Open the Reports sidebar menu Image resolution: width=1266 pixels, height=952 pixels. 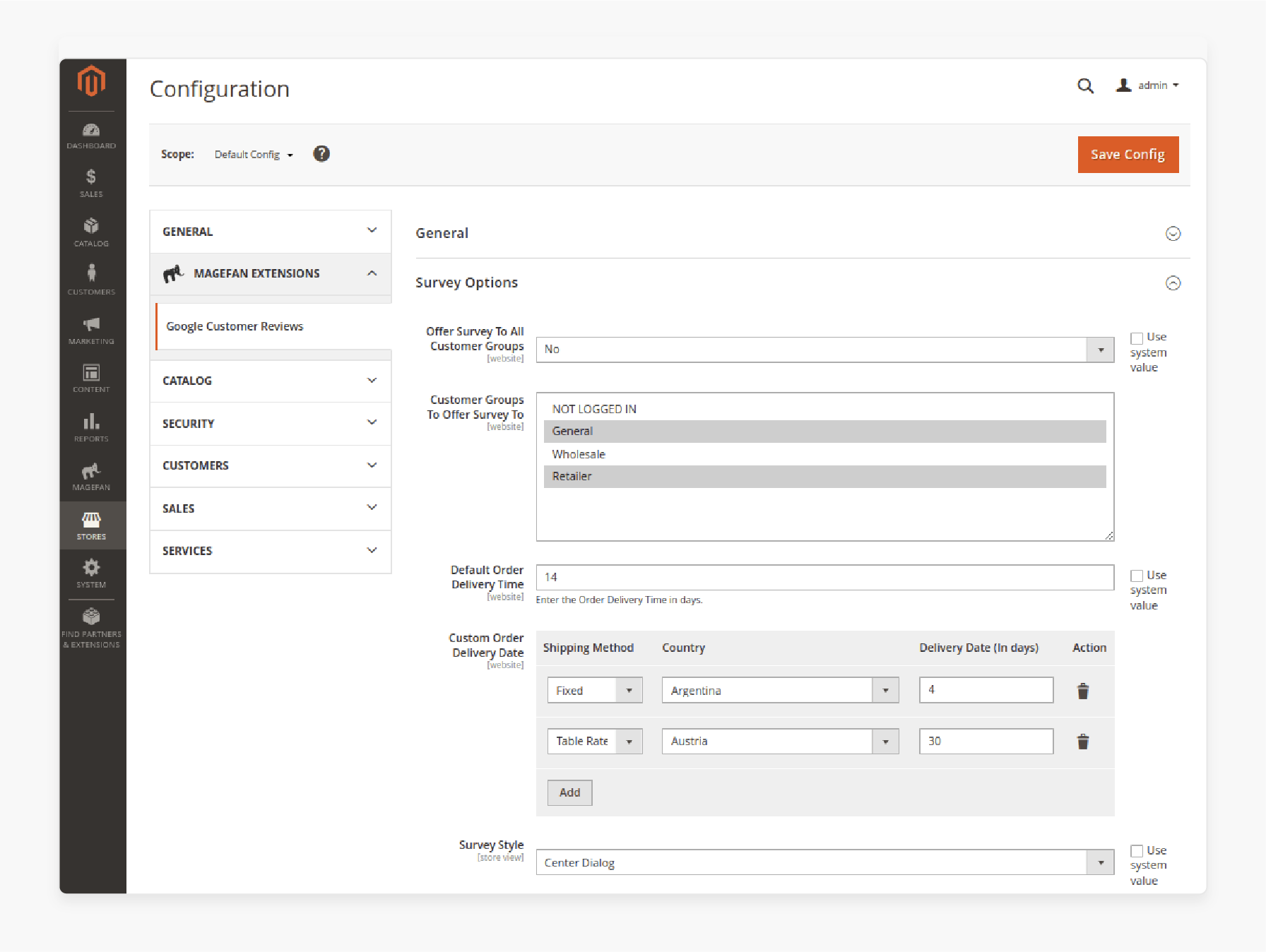(91, 427)
